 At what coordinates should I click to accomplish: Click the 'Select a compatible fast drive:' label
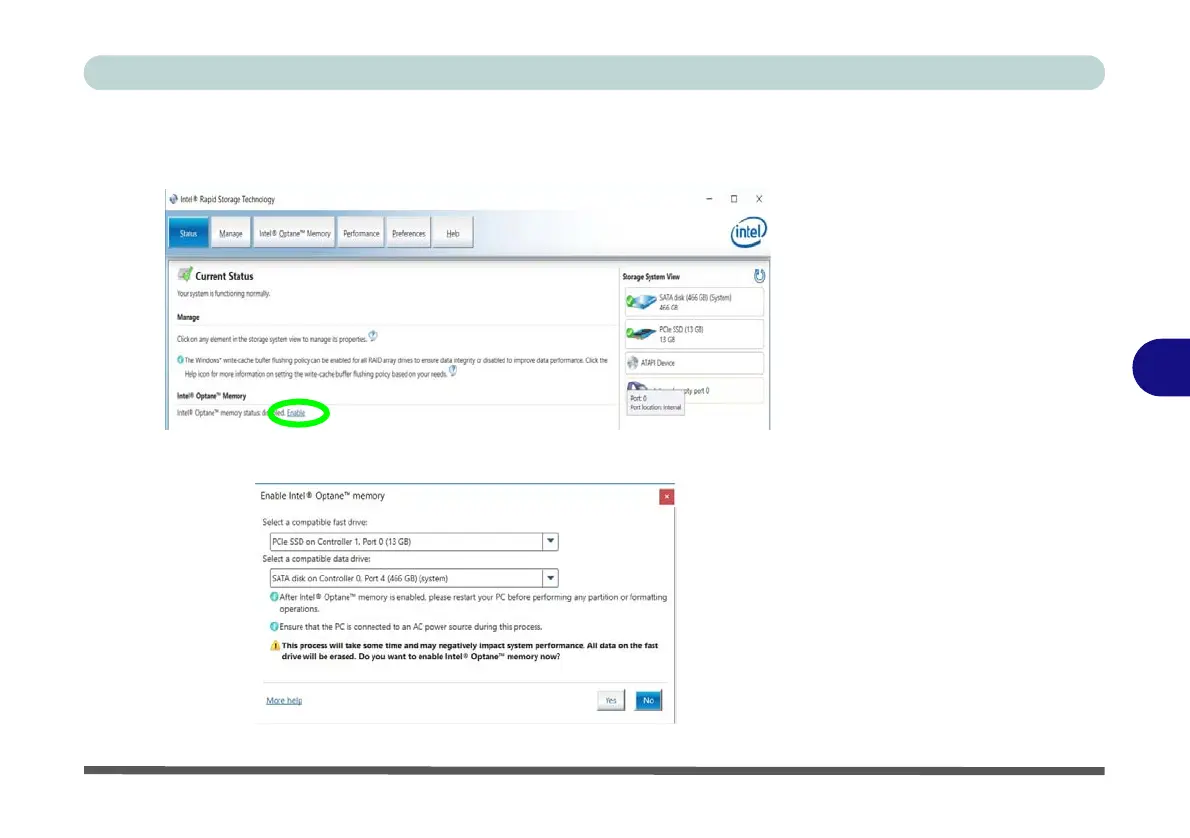315,522
